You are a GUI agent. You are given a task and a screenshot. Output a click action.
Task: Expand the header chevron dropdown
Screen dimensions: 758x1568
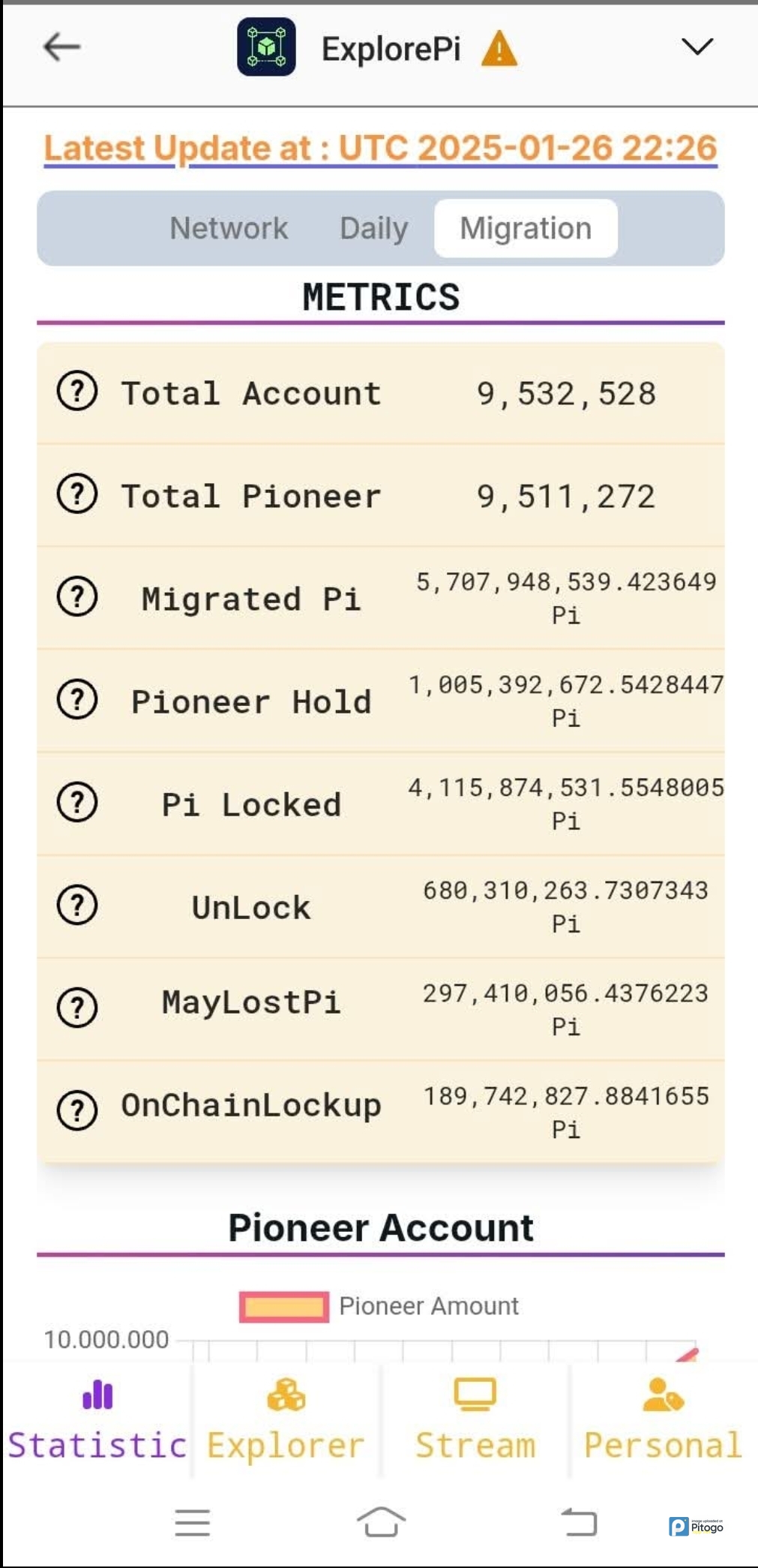tap(697, 47)
